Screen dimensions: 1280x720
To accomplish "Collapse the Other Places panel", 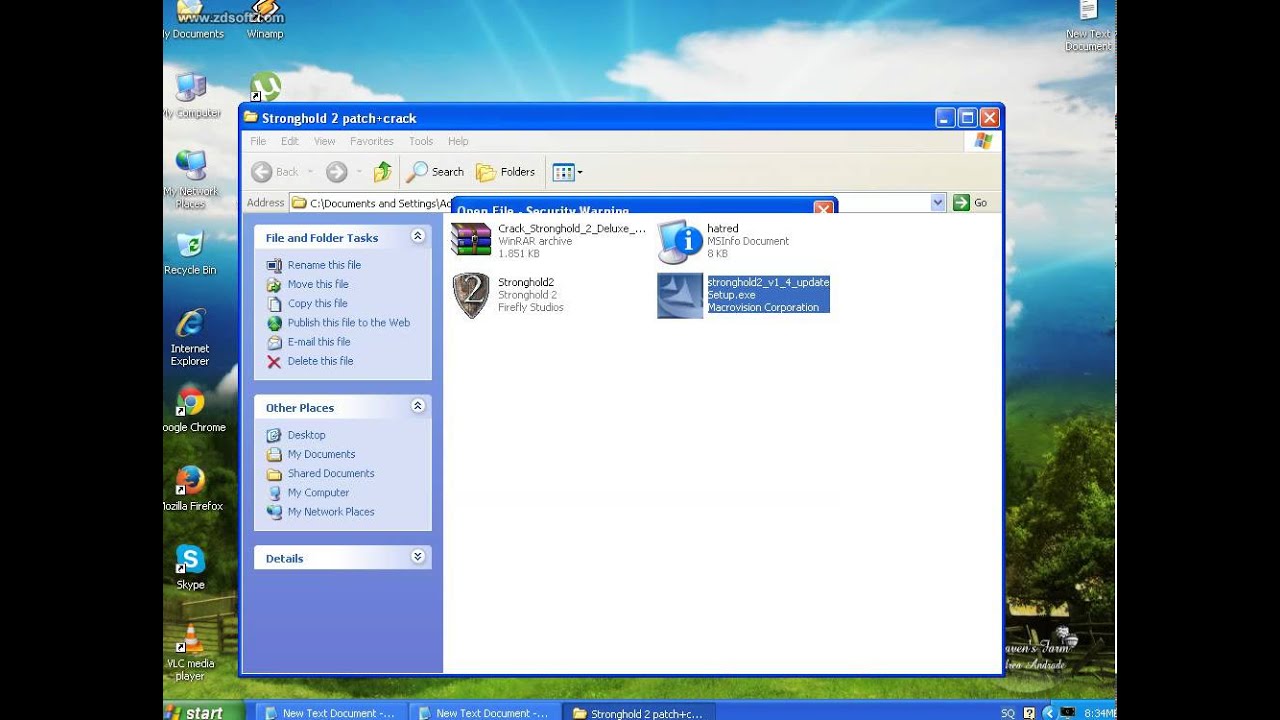I will point(418,406).
